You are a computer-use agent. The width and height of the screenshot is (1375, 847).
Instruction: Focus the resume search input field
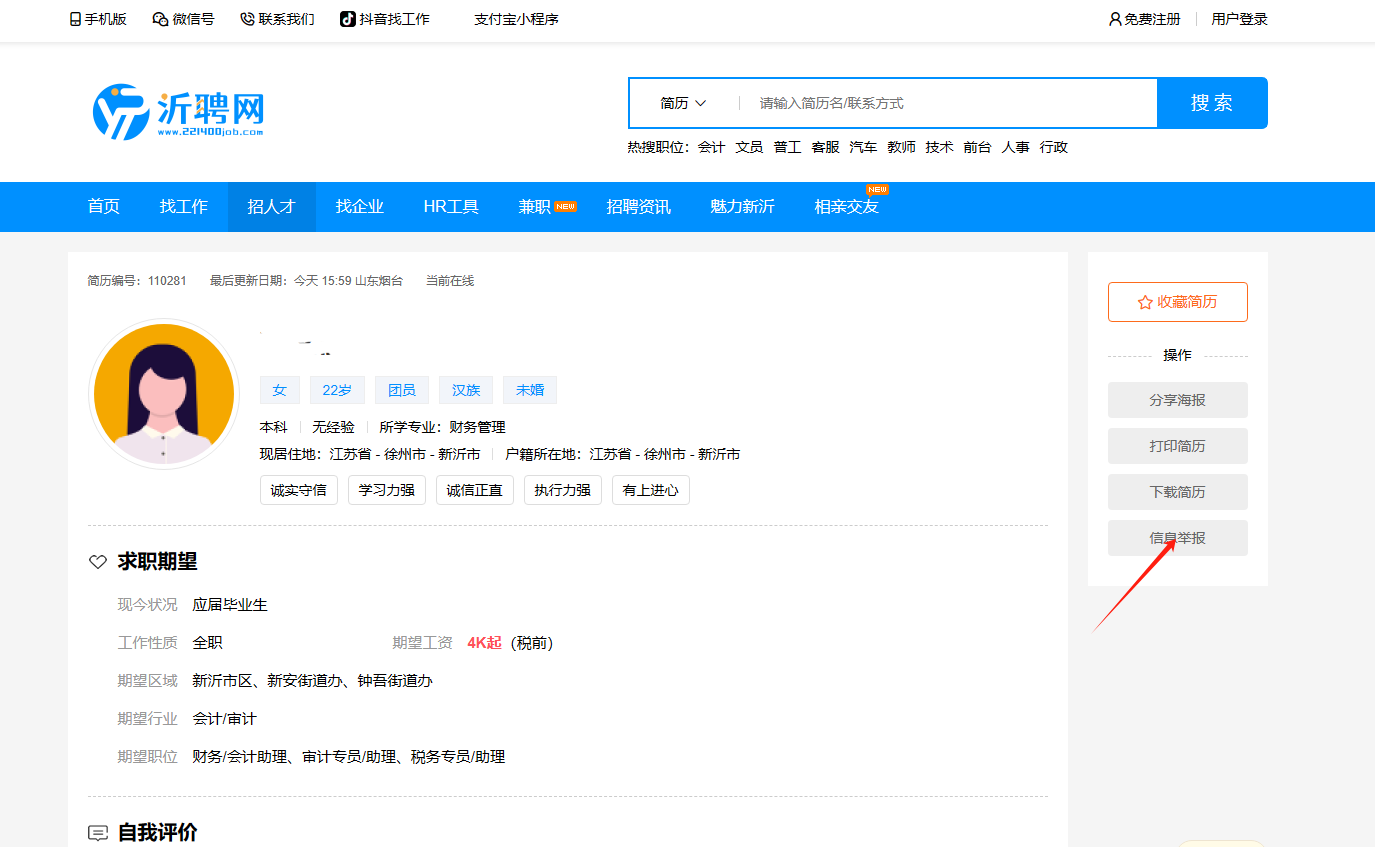click(950, 103)
